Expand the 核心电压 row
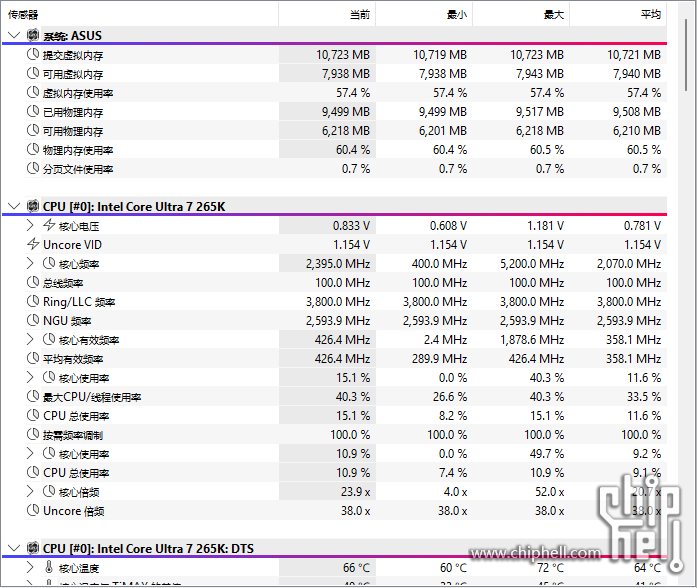The height and width of the screenshot is (588, 697). [x=30, y=225]
